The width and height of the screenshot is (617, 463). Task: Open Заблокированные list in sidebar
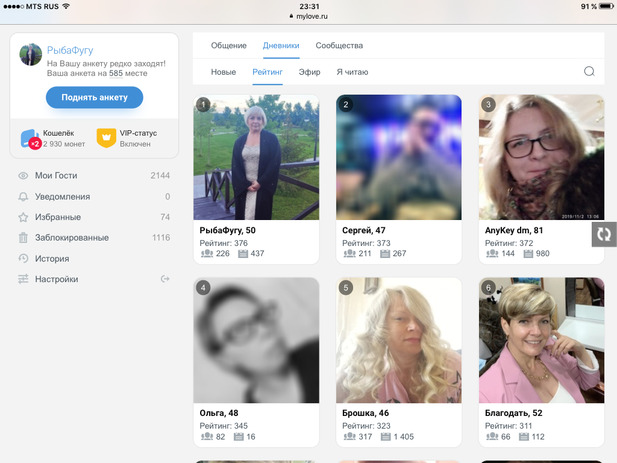pyautogui.click(x=94, y=238)
